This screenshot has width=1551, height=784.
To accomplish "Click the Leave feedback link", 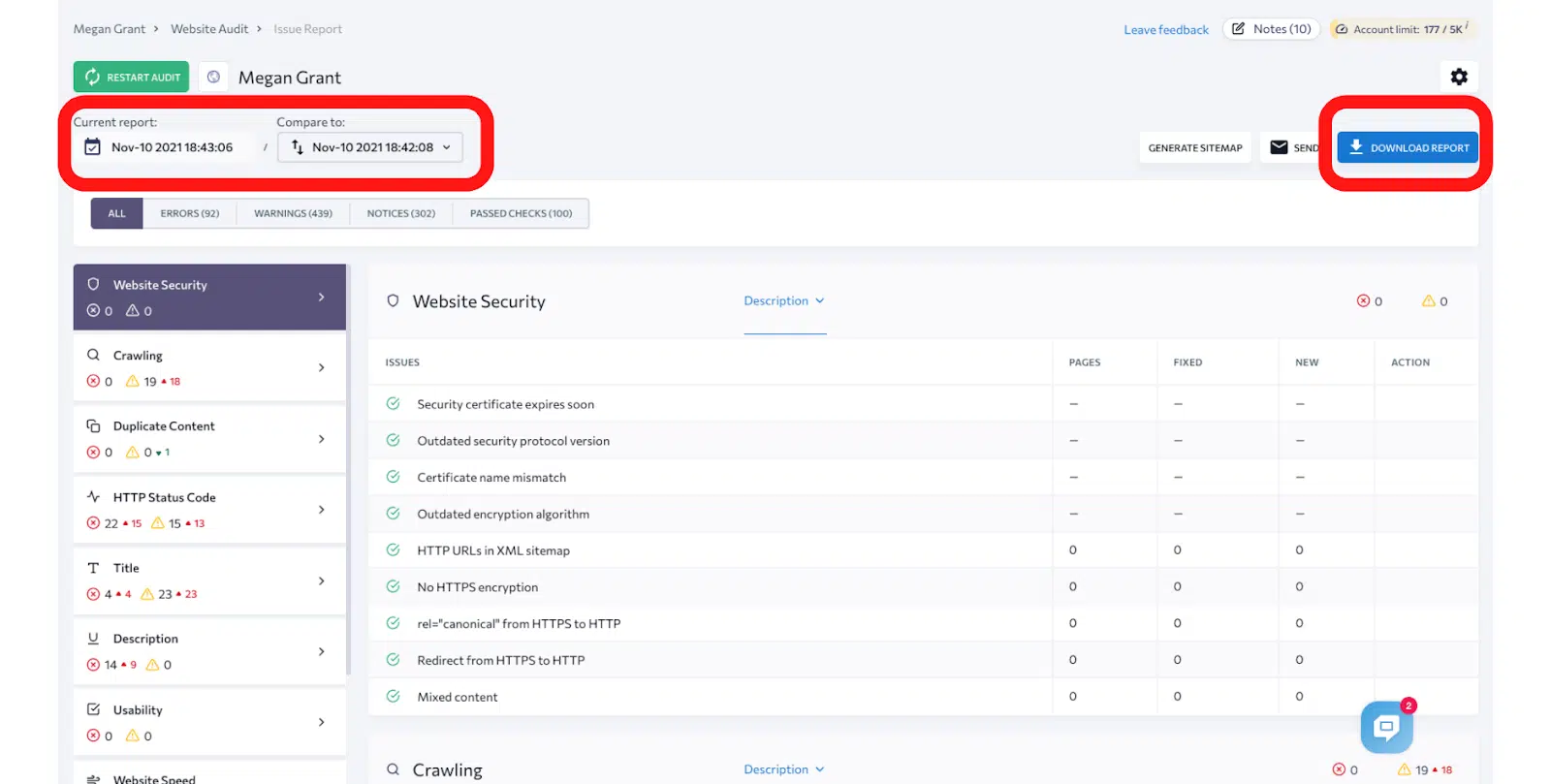I will coord(1166,30).
